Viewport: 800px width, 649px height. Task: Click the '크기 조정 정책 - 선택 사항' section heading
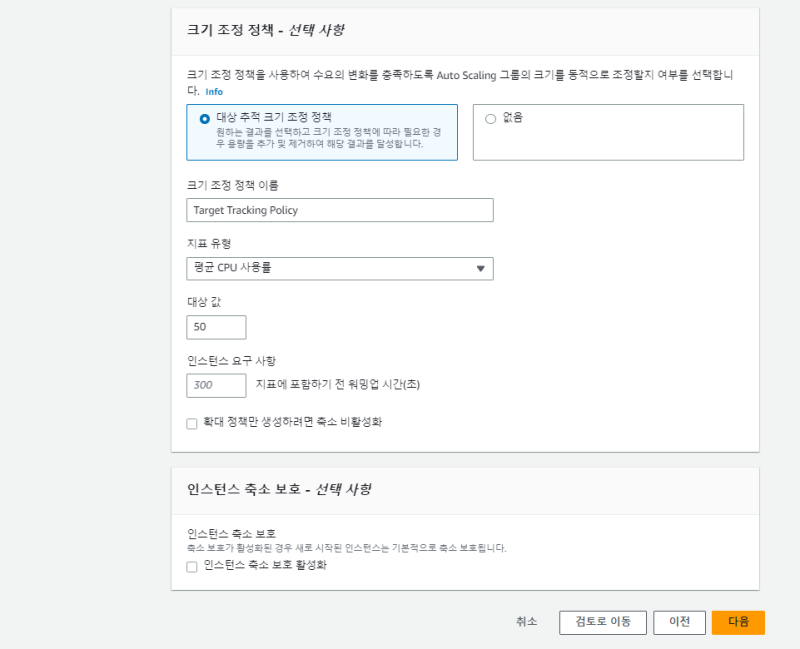click(266, 30)
